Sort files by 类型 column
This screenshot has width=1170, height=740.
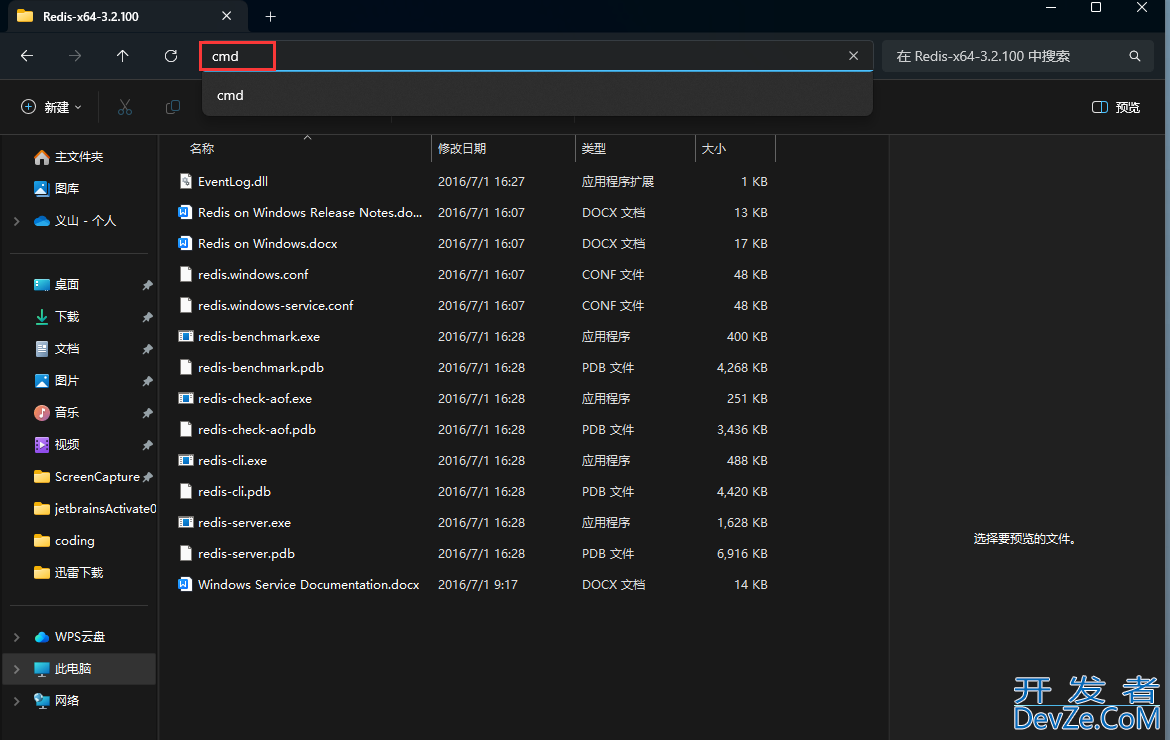coord(594,148)
